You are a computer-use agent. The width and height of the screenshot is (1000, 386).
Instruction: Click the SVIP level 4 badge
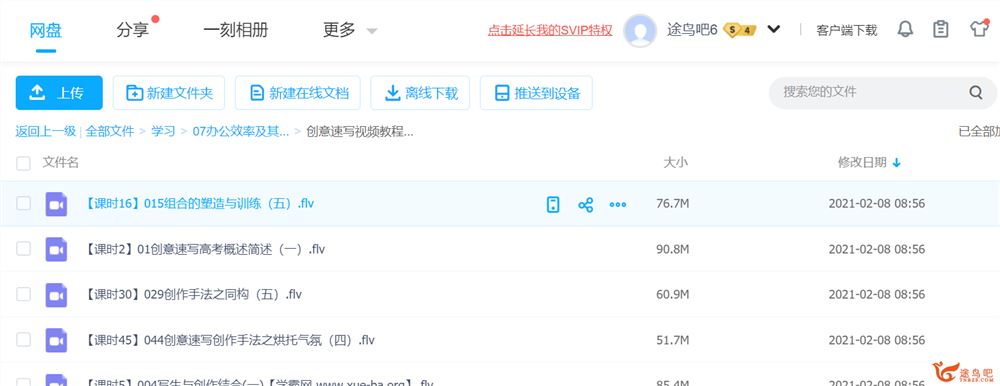tap(740, 30)
